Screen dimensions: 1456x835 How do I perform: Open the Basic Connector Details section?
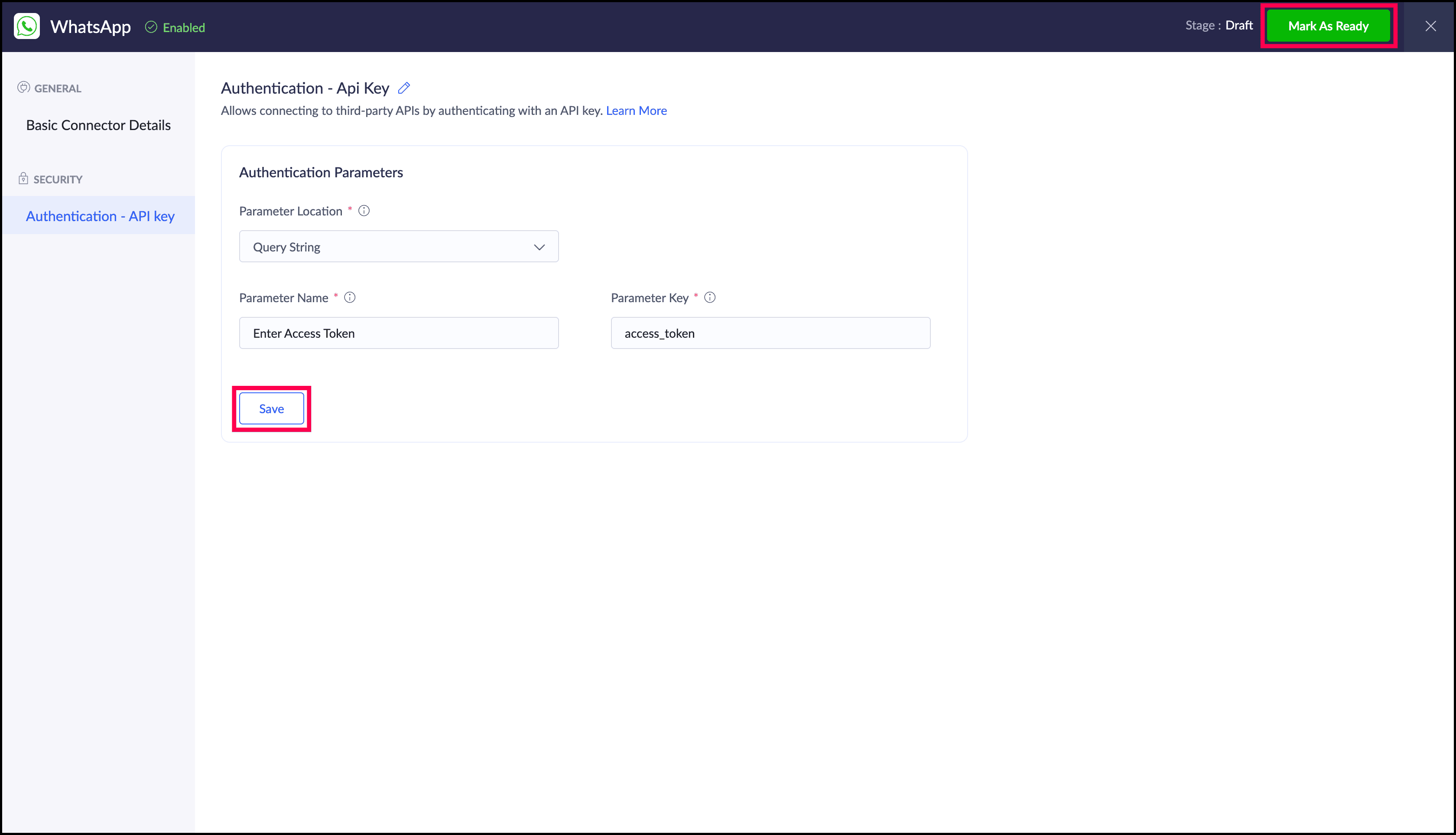point(98,125)
